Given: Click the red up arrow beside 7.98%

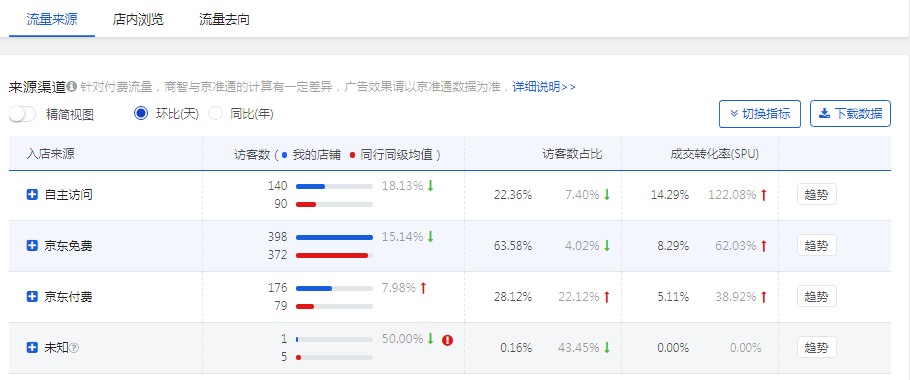Looking at the screenshot, I should [423, 288].
